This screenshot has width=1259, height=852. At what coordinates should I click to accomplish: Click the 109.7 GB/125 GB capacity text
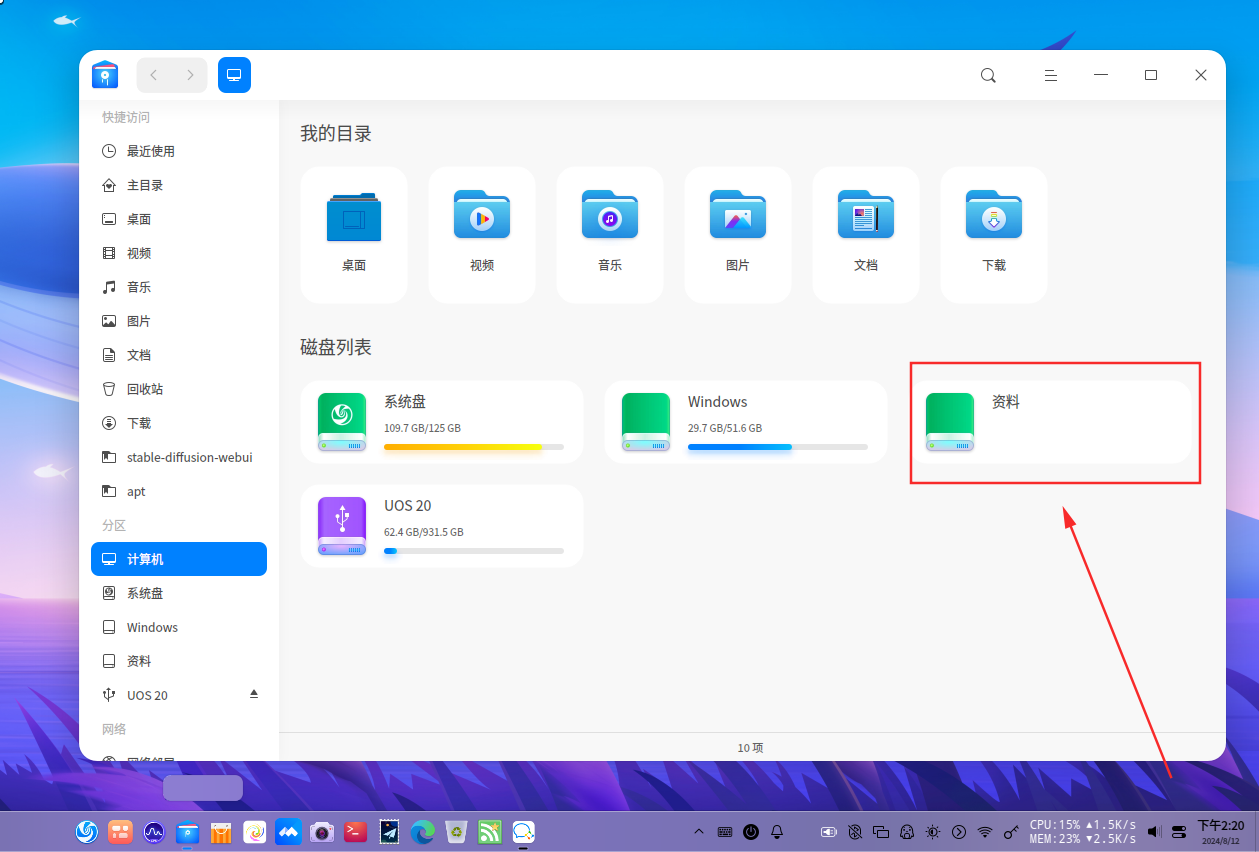click(422, 428)
